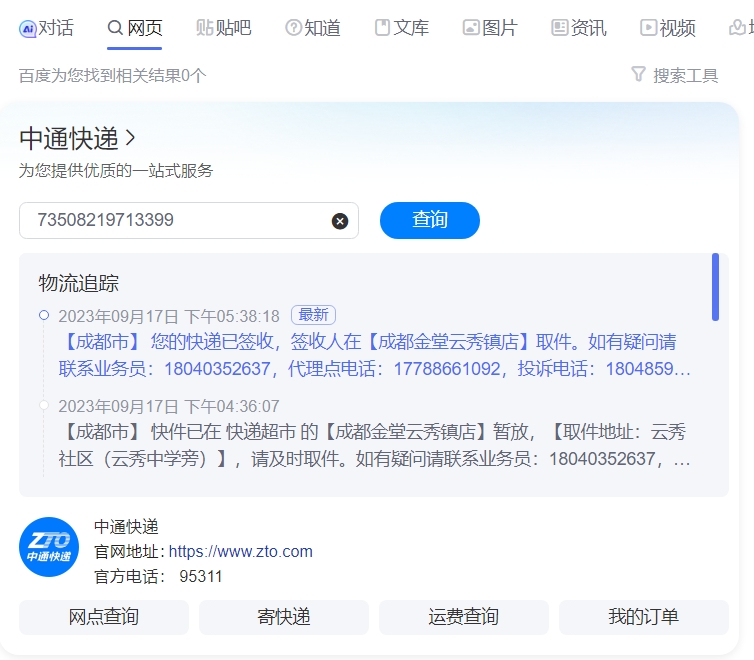Image resolution: width=754 pixels, height=660 pixels.
Task: Click timestamp 2023年09月17日 下午05:38:18
Action: click(x=169, y=316)
